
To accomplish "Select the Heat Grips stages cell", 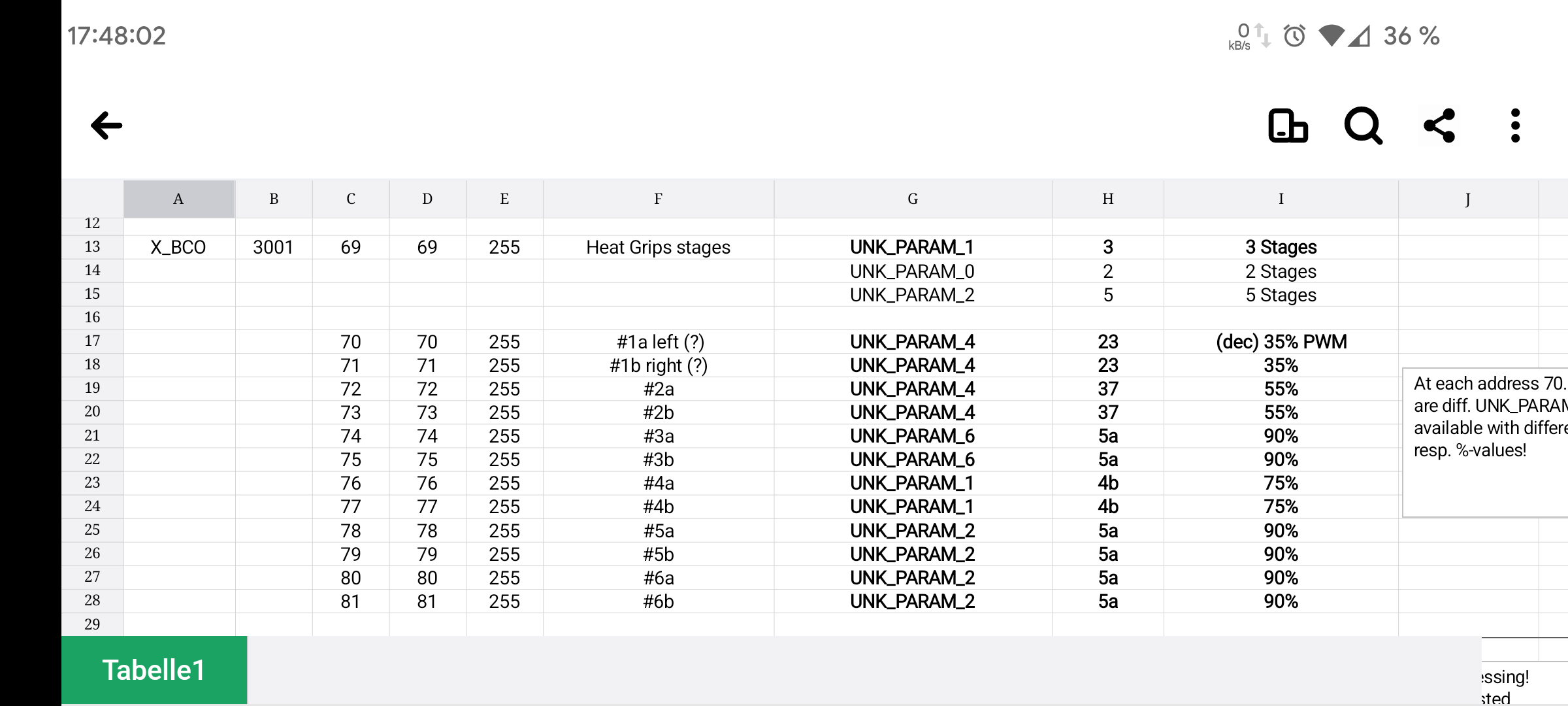I will click(658, 247).
